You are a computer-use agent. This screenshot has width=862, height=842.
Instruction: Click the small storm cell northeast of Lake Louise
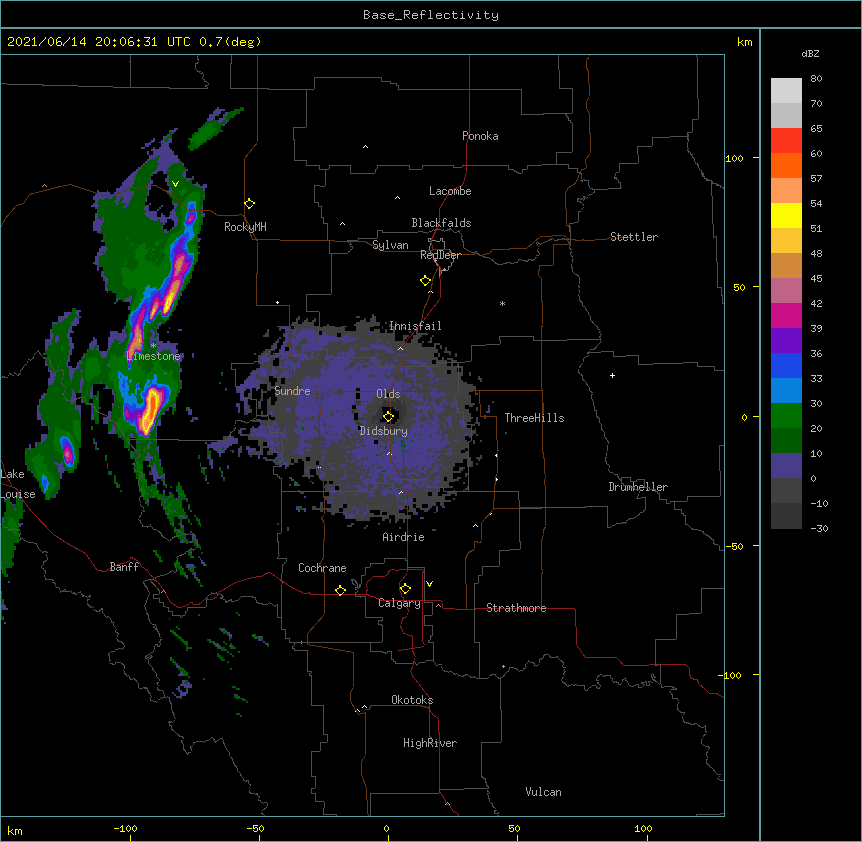pos(68,453)
